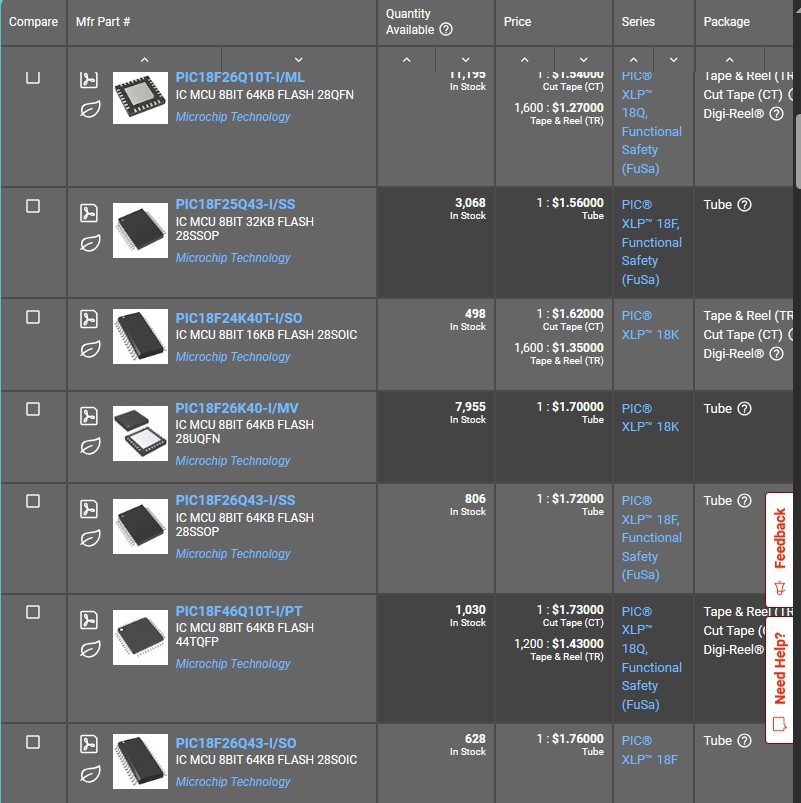The height and width of the screenshot is (803, 801).
Task: Sort Mfr Part # descending
Action: click(x=299, y=60)
